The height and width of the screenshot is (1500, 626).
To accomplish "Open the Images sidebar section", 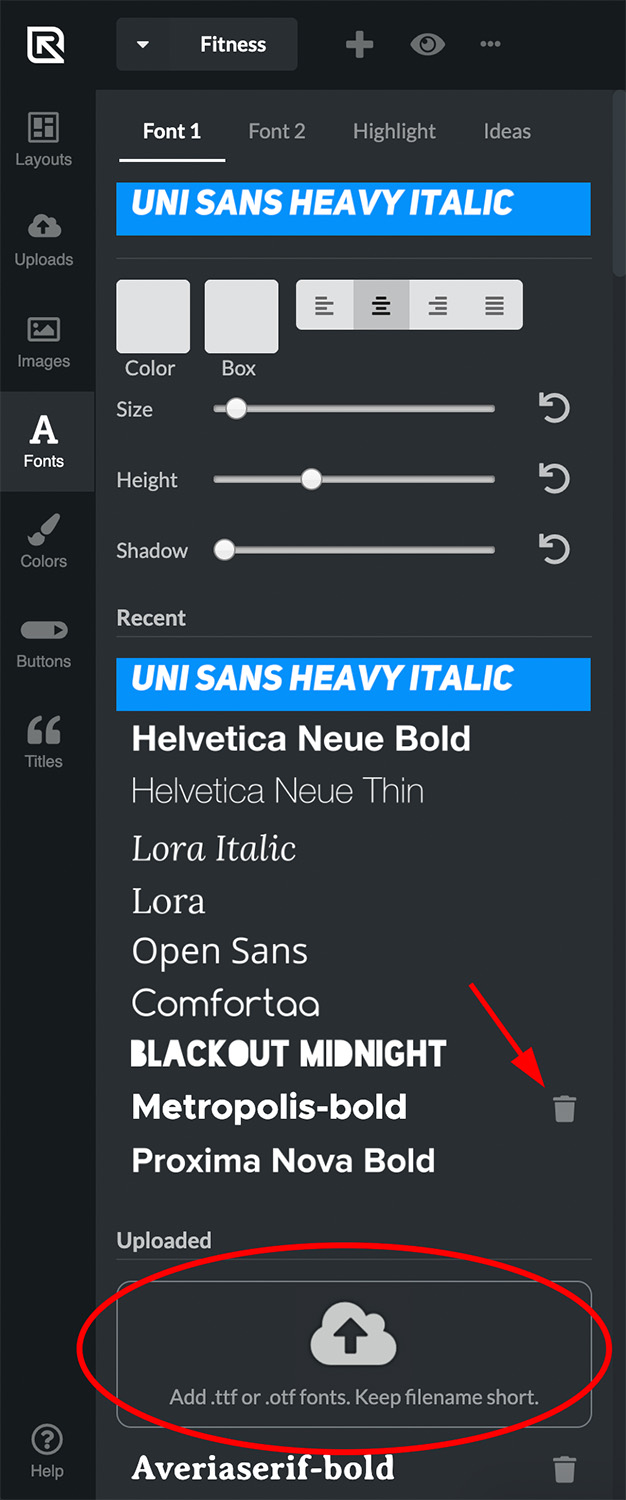I will click(x=43, y=341).
